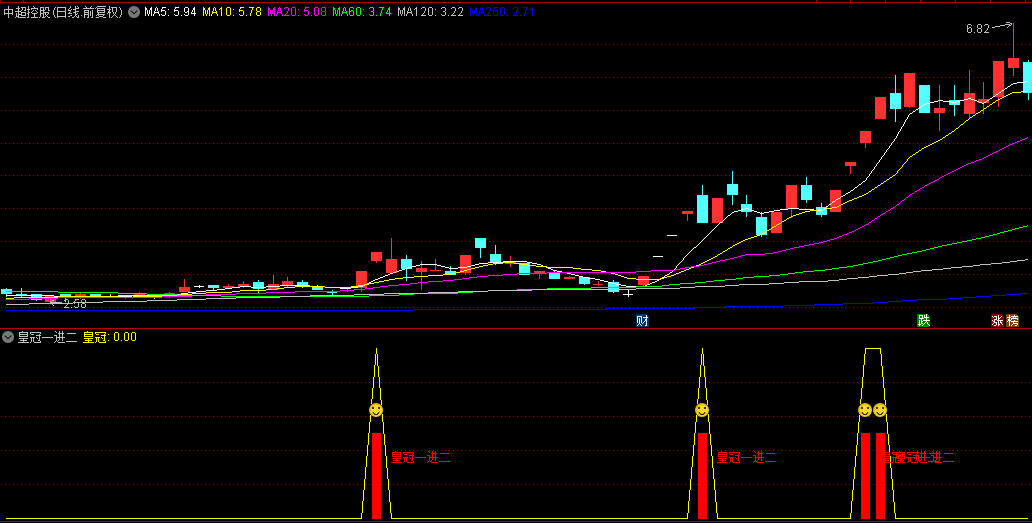Select the blue MA250 moving average label
1032x523 pixels.
pos(502,13)
